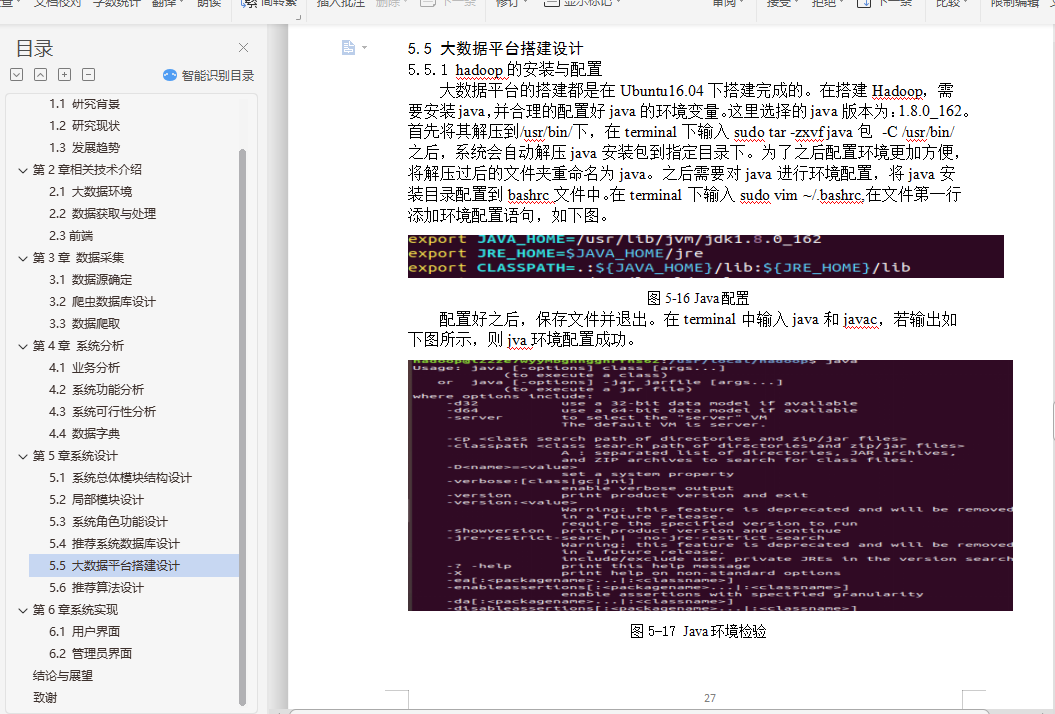The image size is (1055, 714).
Task: Click the plus icon in the 目录 toolbar
Action: (65, 75)
